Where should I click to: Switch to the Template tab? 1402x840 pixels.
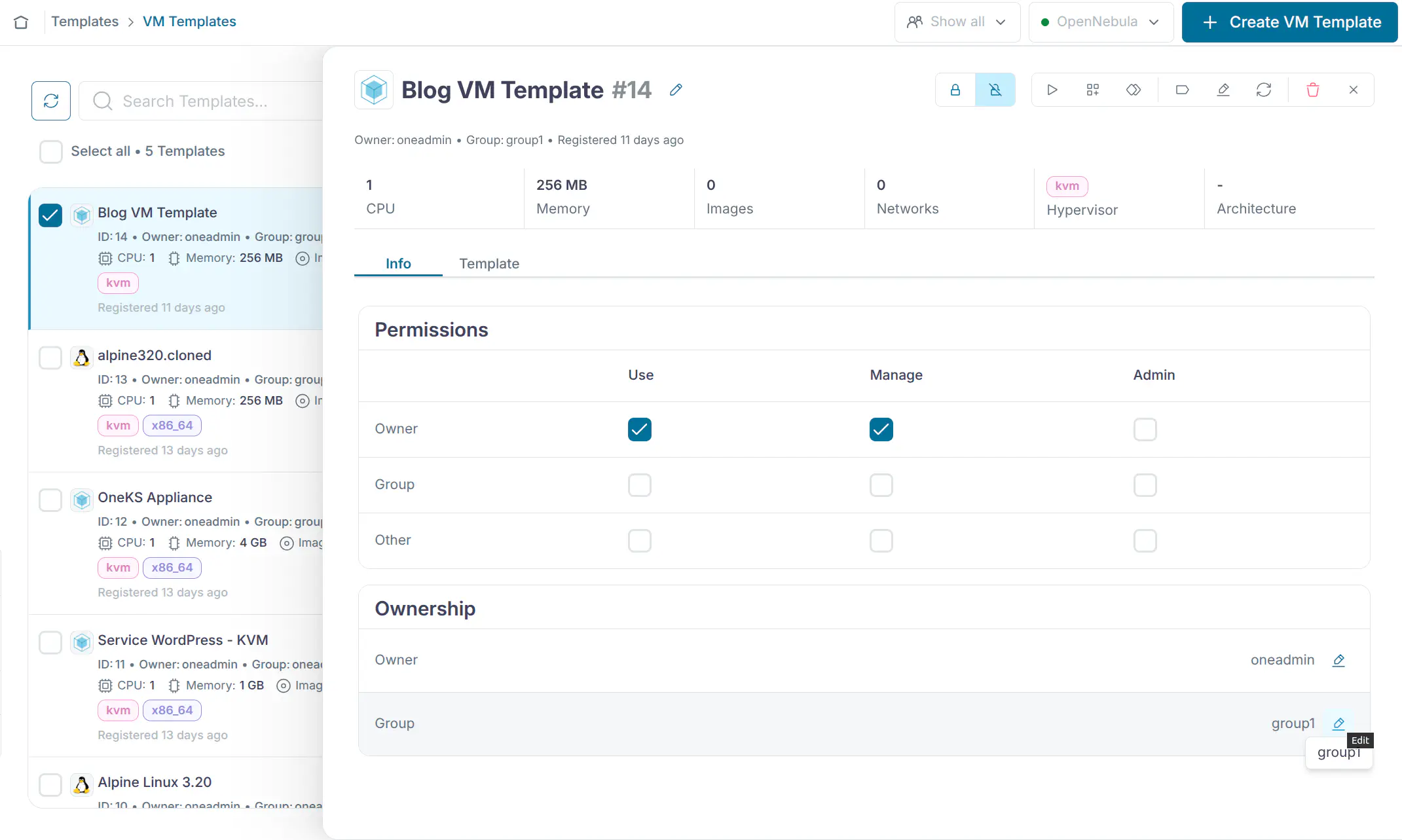(489, 263)
